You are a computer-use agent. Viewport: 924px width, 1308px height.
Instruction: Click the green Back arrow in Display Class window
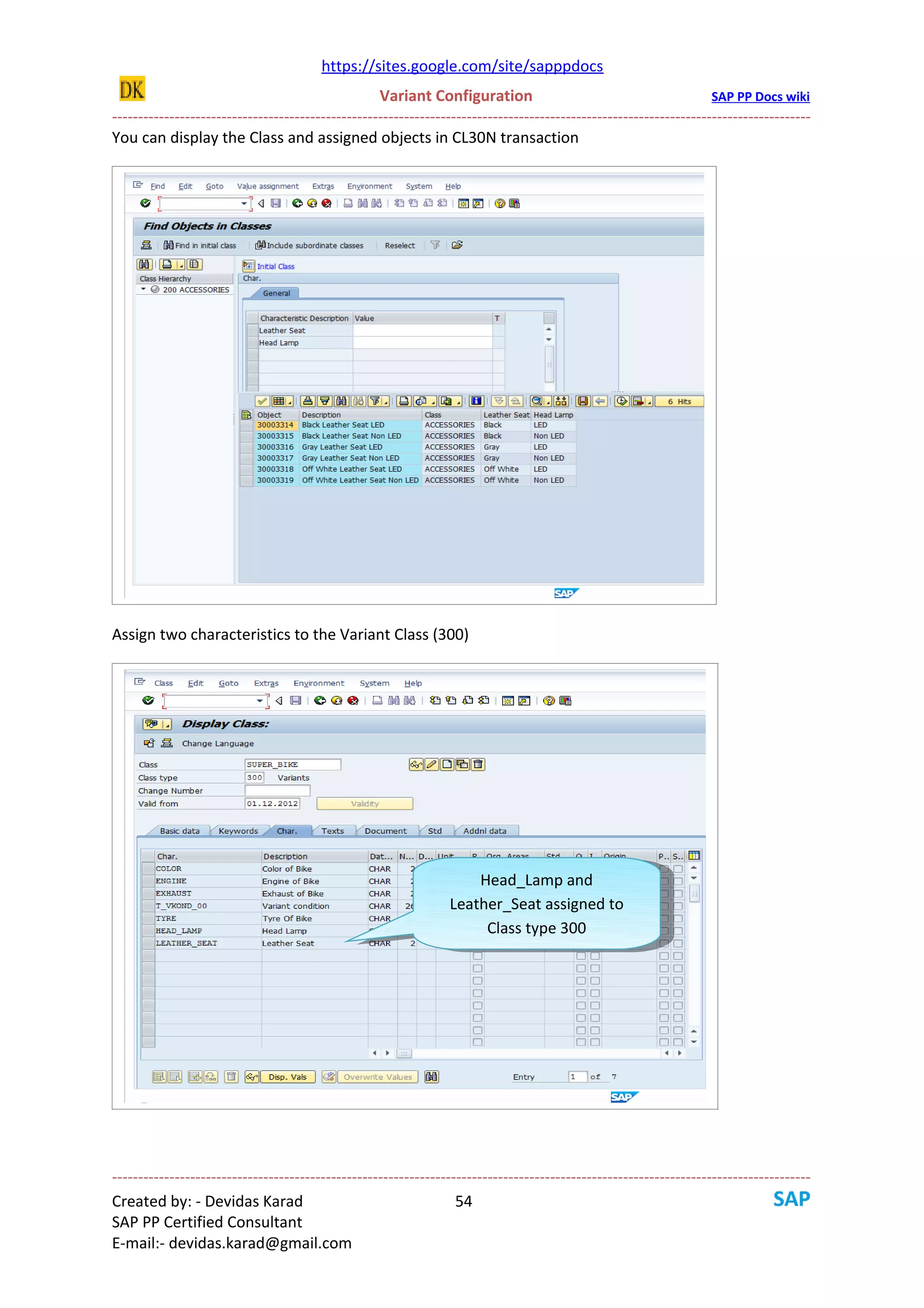pos(320,700)
